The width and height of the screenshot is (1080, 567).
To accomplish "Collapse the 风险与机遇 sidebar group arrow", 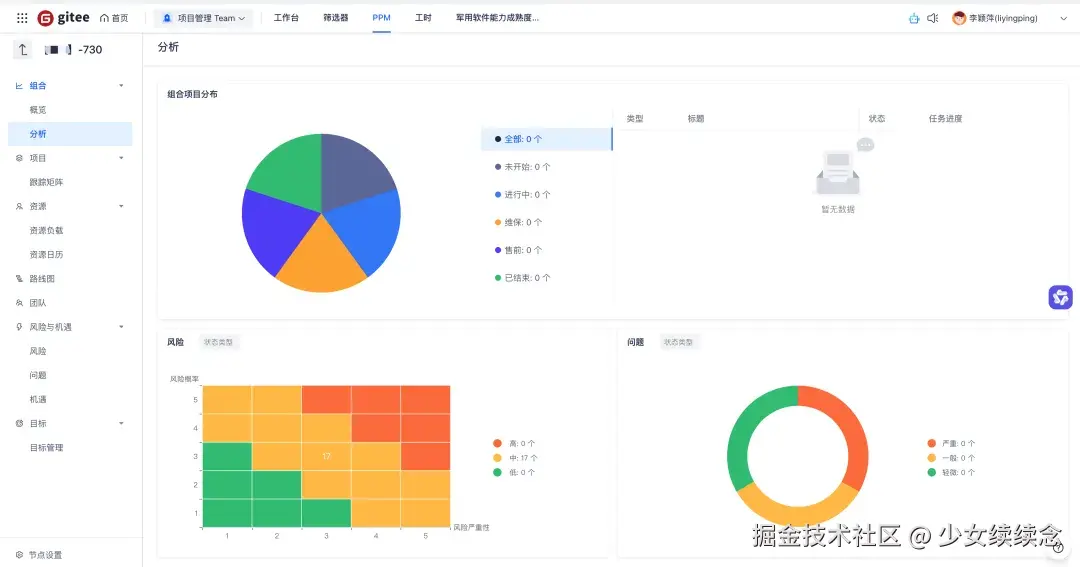I will tap(121, 327).
